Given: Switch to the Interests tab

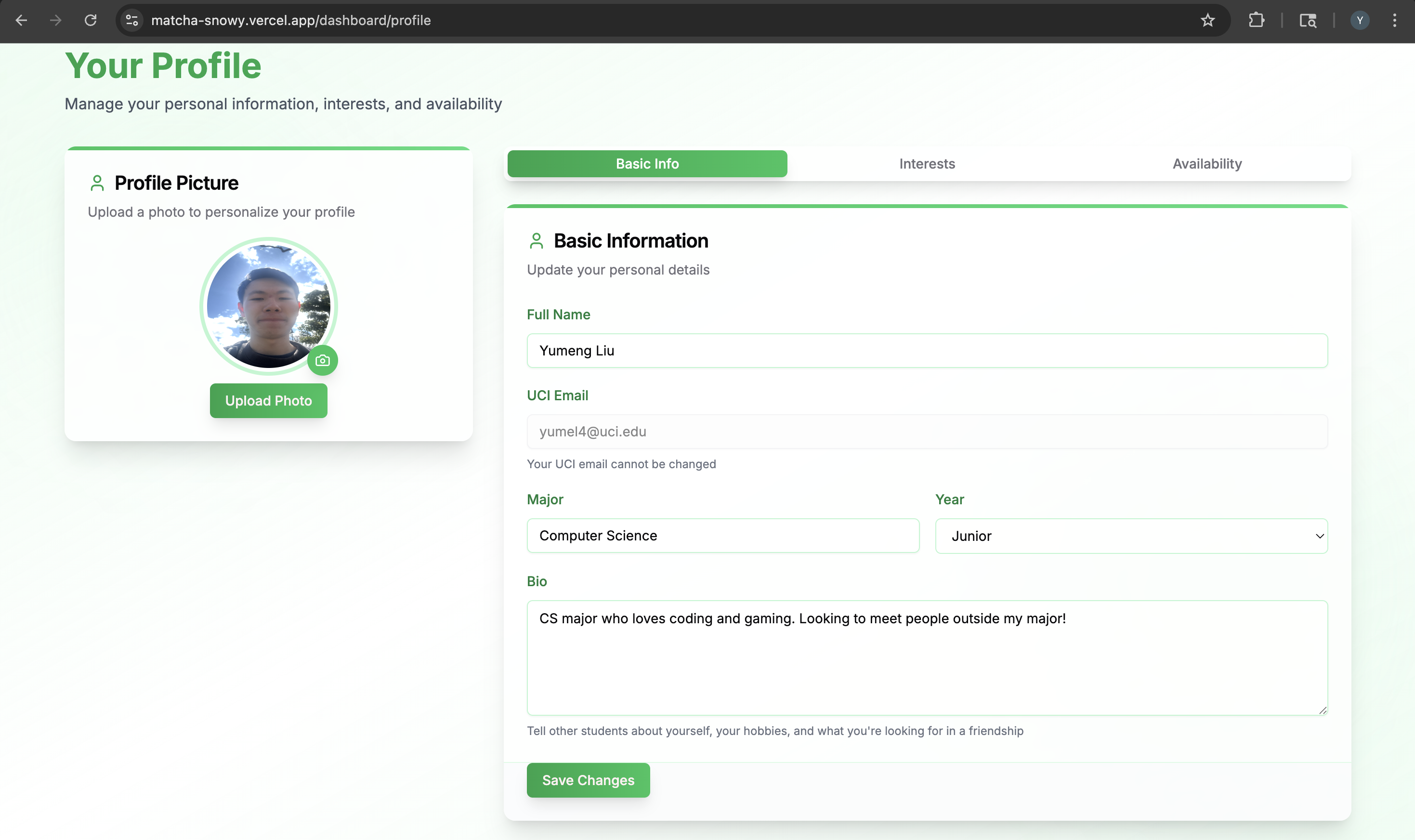Looking at the screenshot, I should (x=927, y=164).
